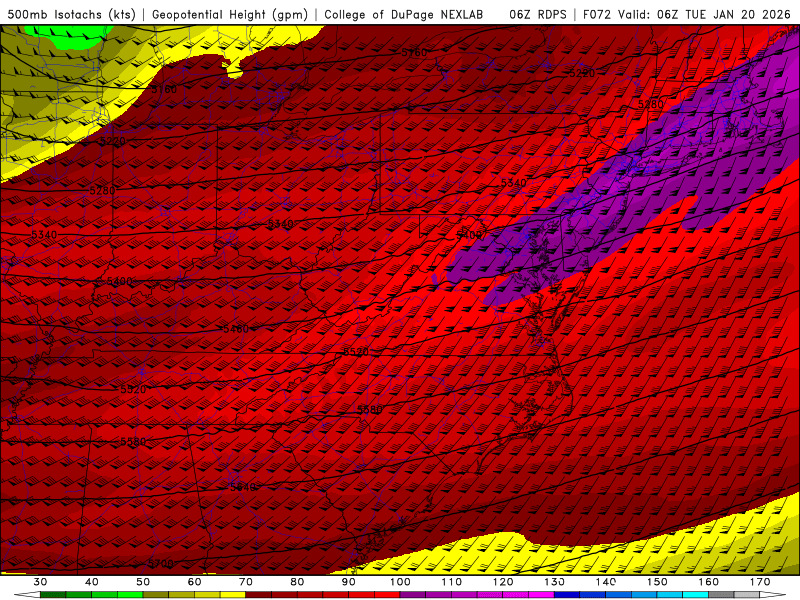Click the bright magenta swatch ending at 130
The height and width of the screenshot is (600, 800).
click(542, 595)
